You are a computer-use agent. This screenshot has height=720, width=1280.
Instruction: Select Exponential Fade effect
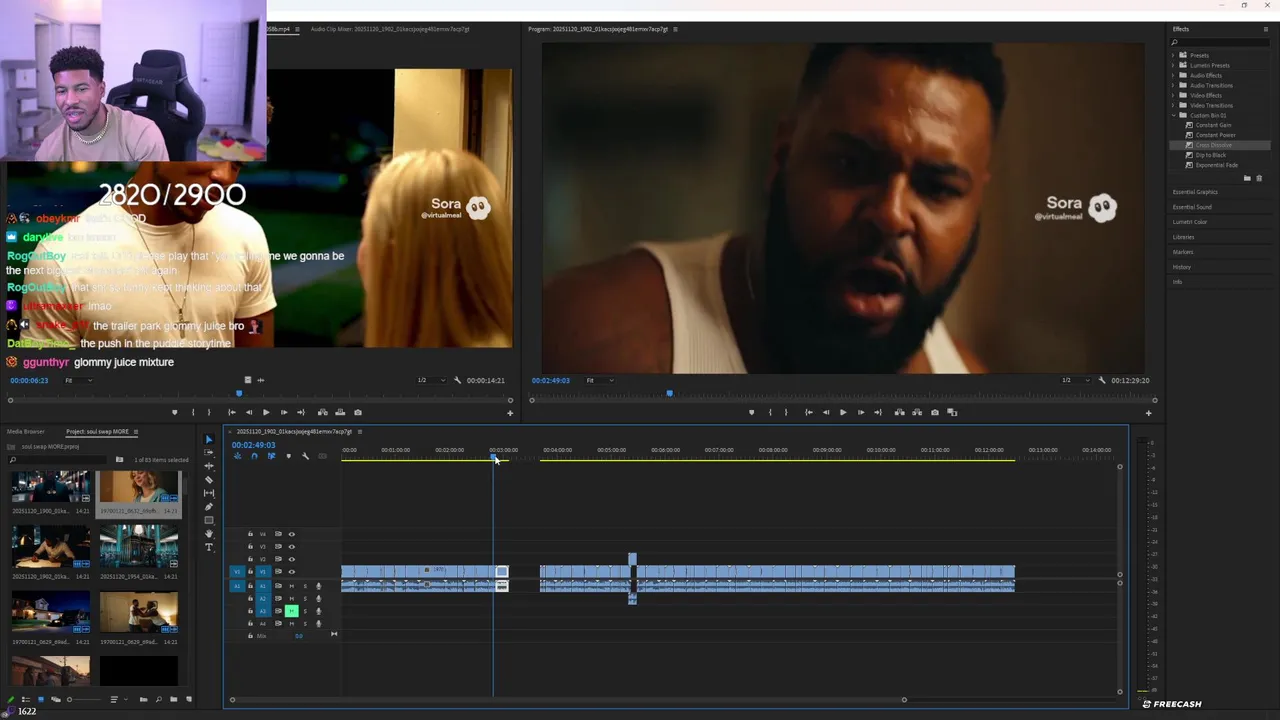(x=1216, y=165)
